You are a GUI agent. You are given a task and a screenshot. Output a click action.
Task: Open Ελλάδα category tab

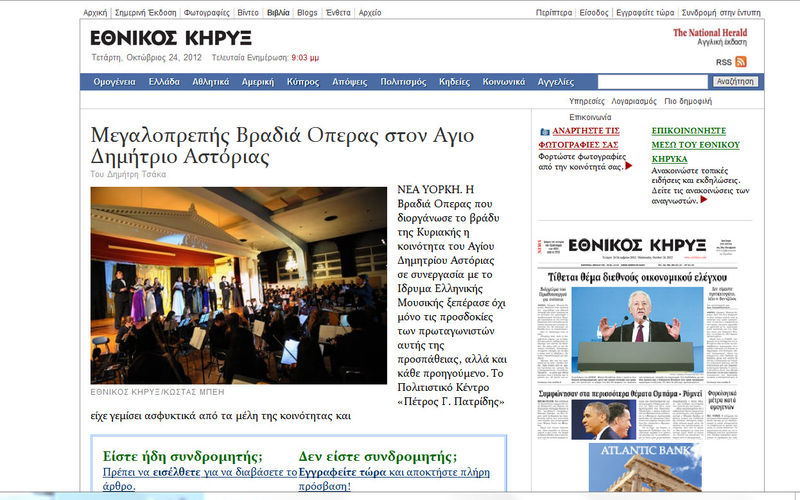(x=164, y=82)
